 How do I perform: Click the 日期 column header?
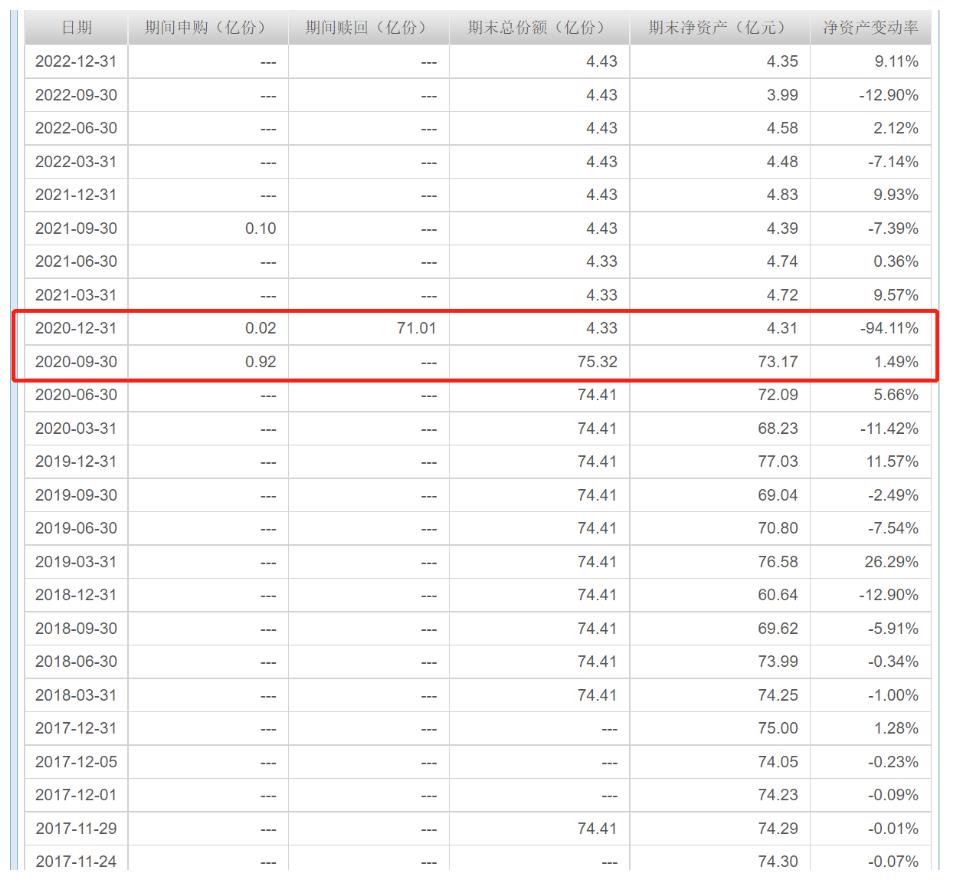pos(75,28)
